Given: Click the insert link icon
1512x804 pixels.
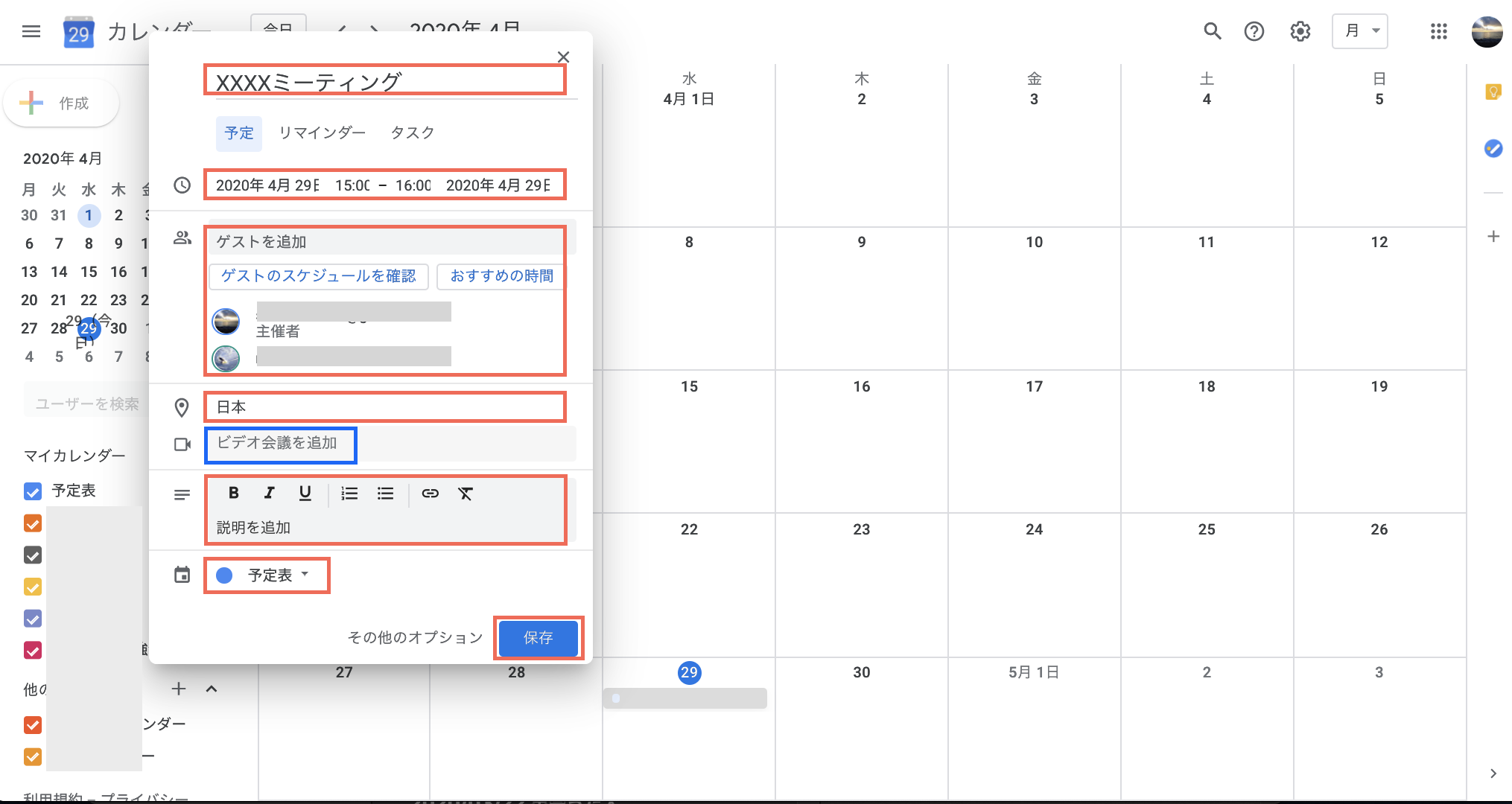Looking at the screenshot, I should coord(431,493).
